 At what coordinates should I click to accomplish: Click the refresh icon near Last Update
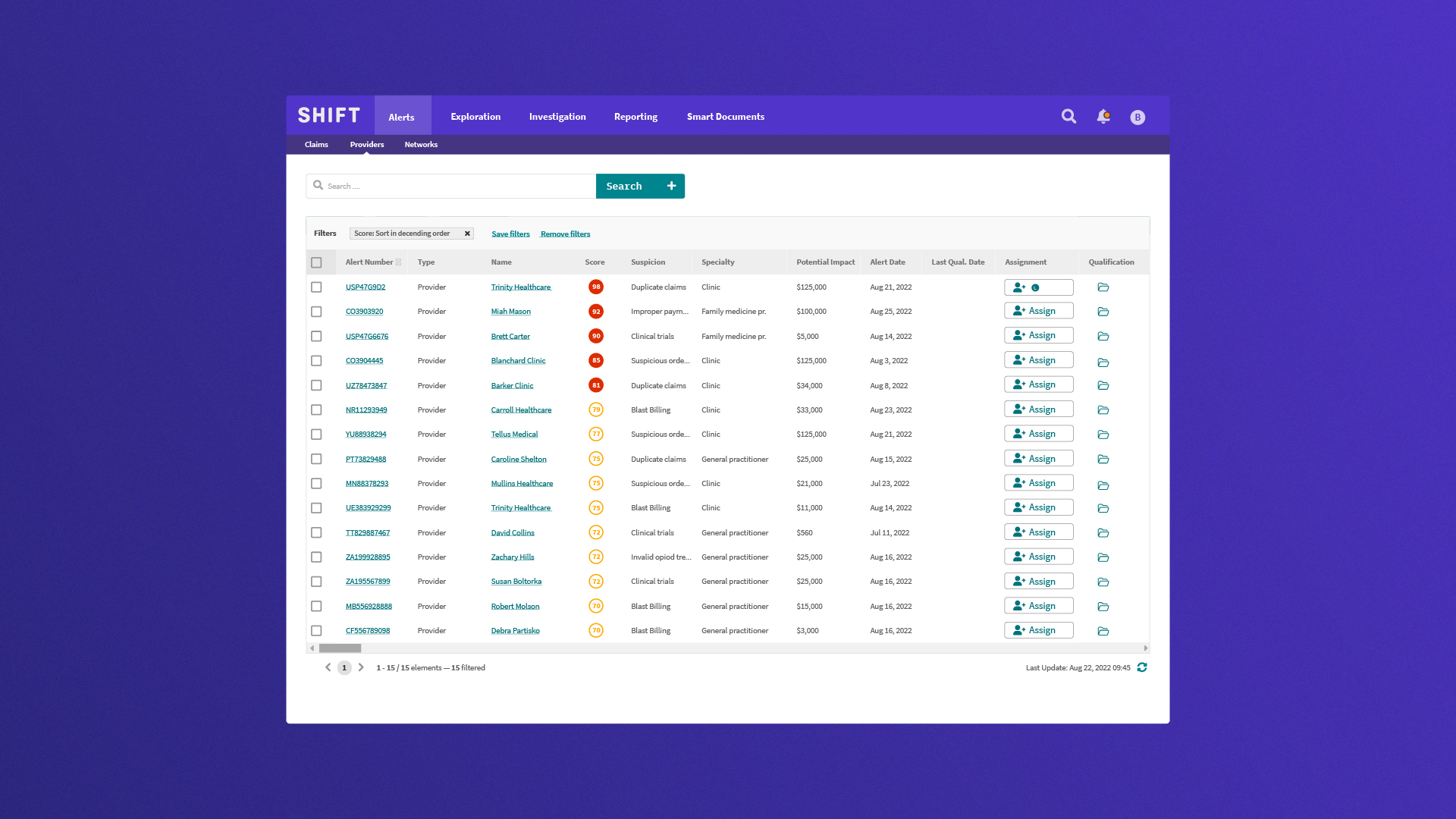(x=1142, y=667)
